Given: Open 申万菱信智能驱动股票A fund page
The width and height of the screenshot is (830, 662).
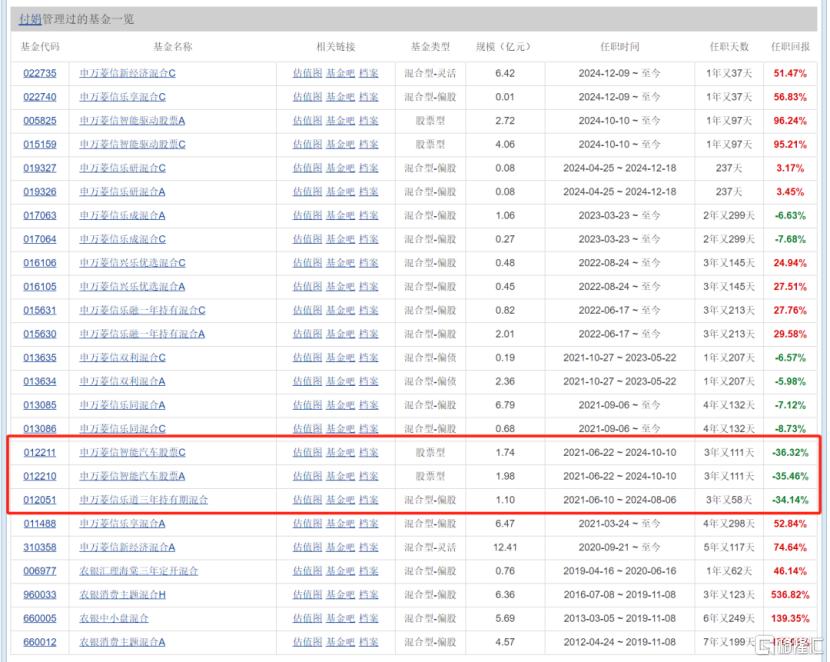Looking at the screenshot, I should coord(132,121).
